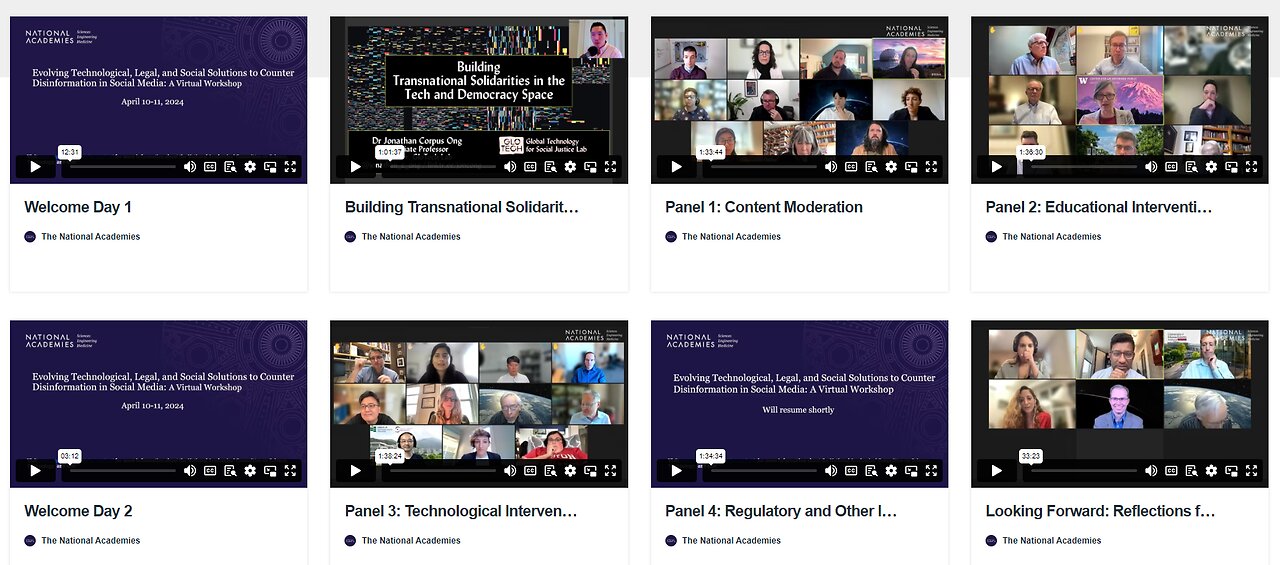Enter fullscreen on Panel 2 Educational video
Viewport: 1280px width, 565px height.
point(1251,167)
